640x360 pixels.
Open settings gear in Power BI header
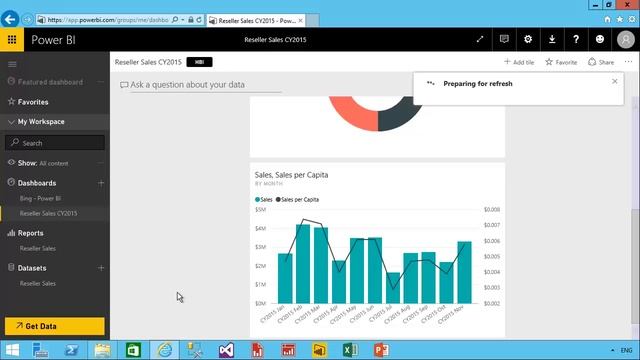point(528,39)
